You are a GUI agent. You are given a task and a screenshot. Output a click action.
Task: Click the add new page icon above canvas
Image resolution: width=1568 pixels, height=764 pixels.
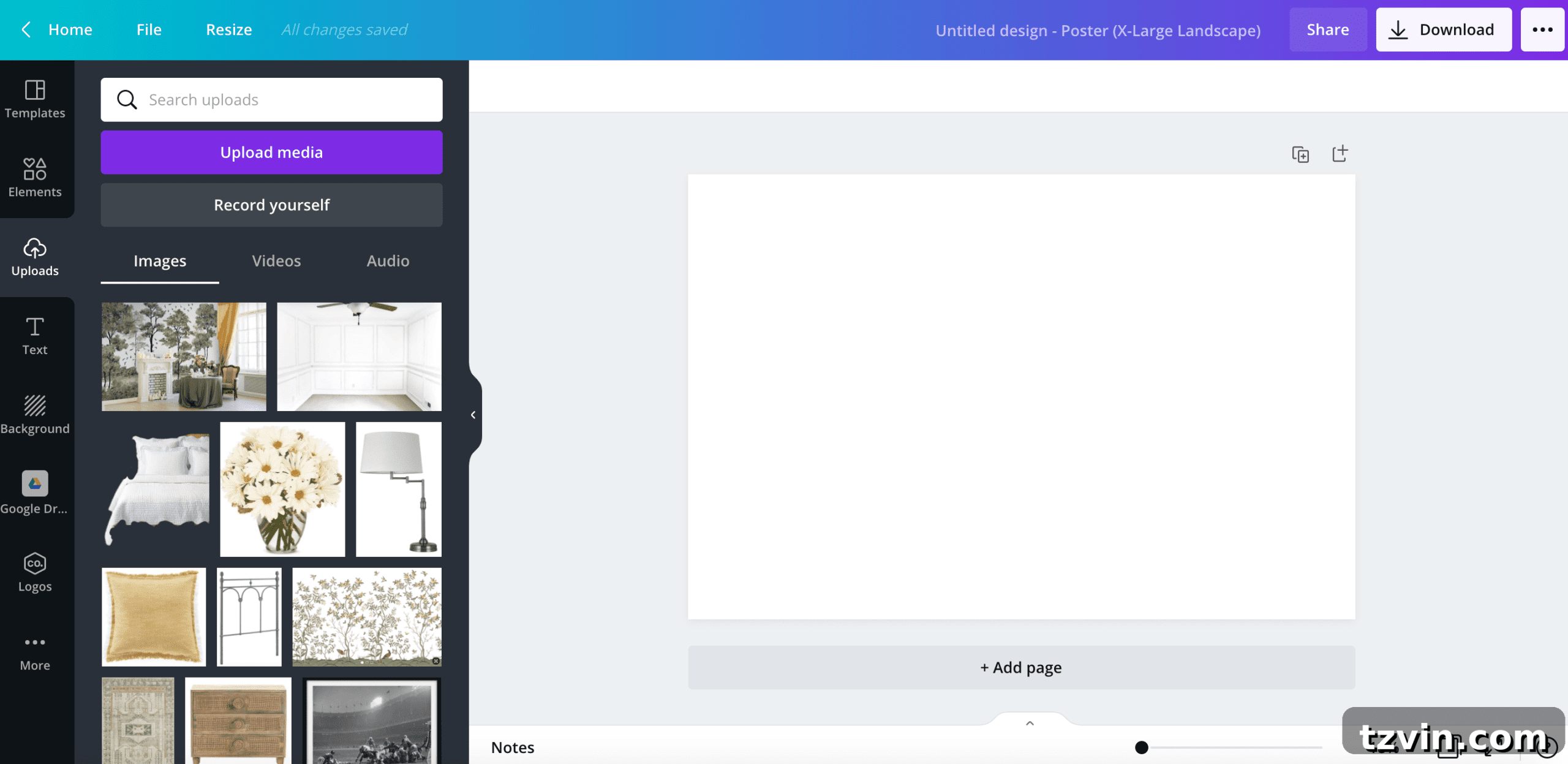coord(1340,154)
